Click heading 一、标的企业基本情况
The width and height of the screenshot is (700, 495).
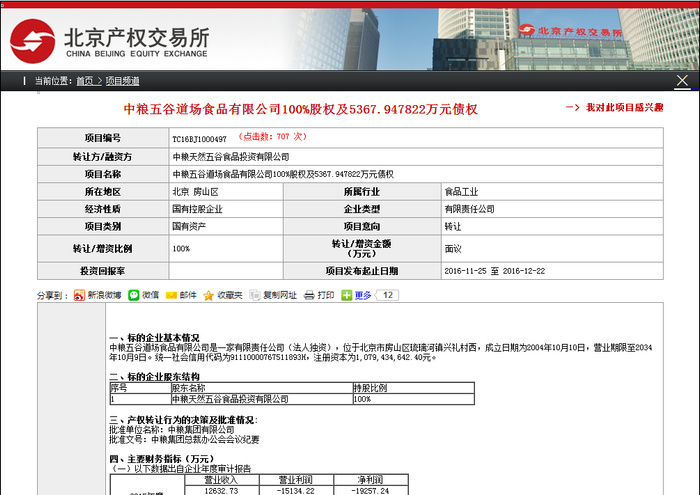[x=154, y=337]
